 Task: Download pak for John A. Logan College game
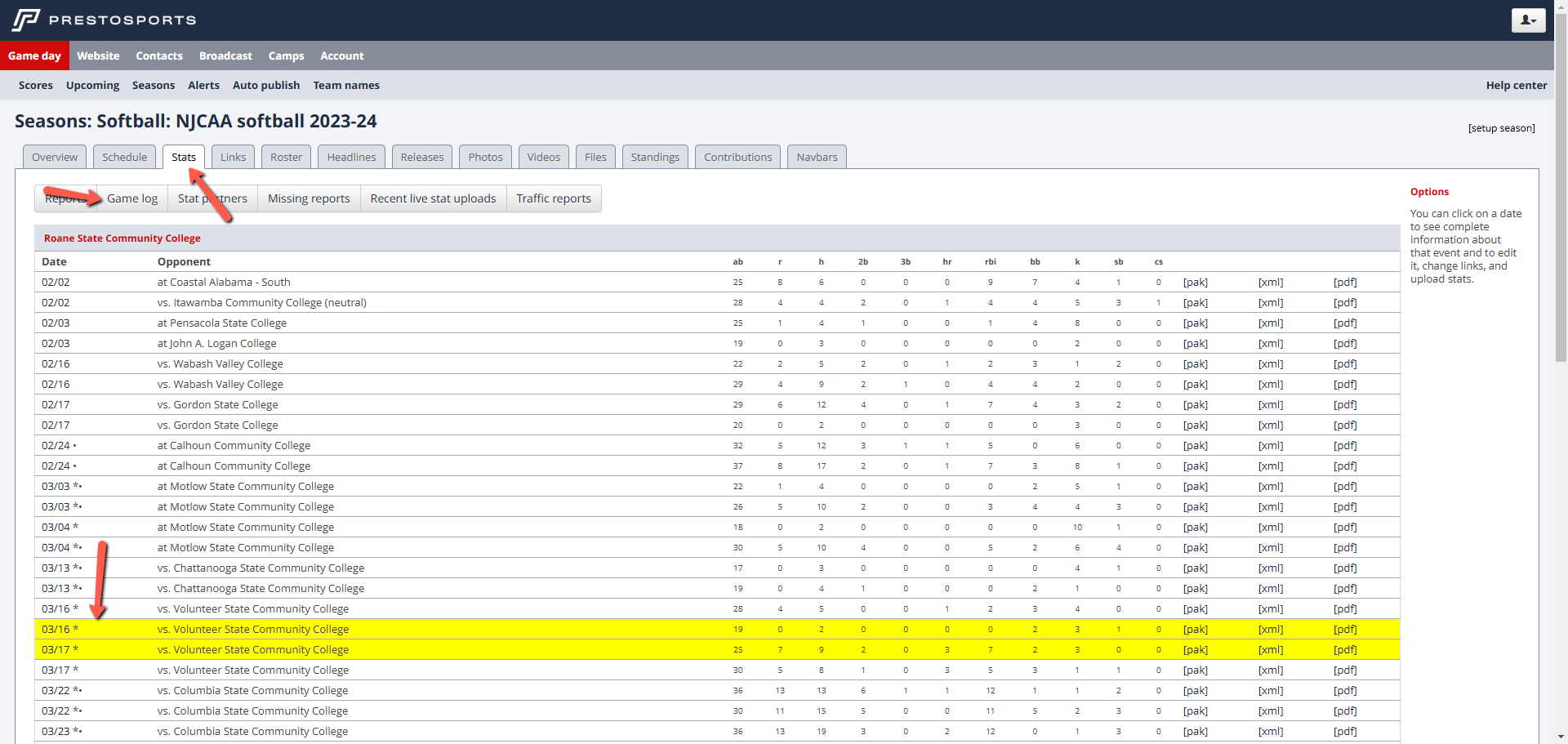pyautogui.click(x=1196, y=343)
